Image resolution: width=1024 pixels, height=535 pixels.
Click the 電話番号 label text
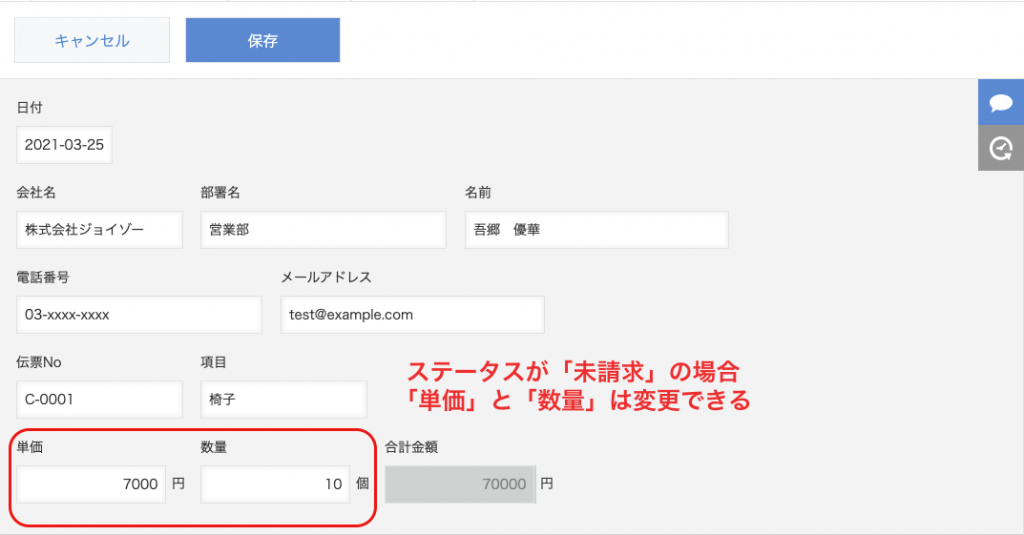43,278
